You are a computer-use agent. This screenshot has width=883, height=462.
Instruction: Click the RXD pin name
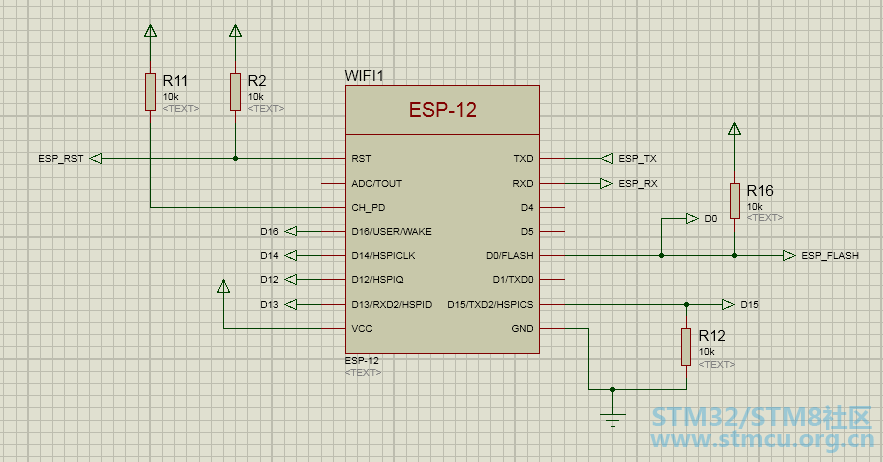tap(523, 183)
